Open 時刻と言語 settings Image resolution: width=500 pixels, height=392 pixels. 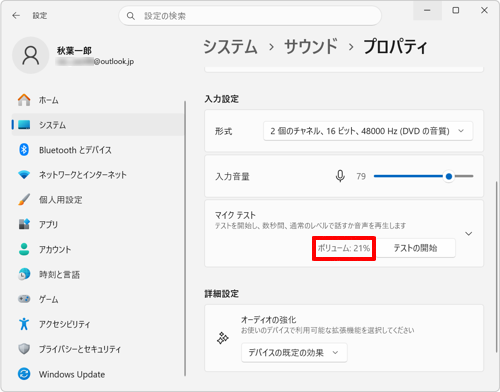click(98, 274)
